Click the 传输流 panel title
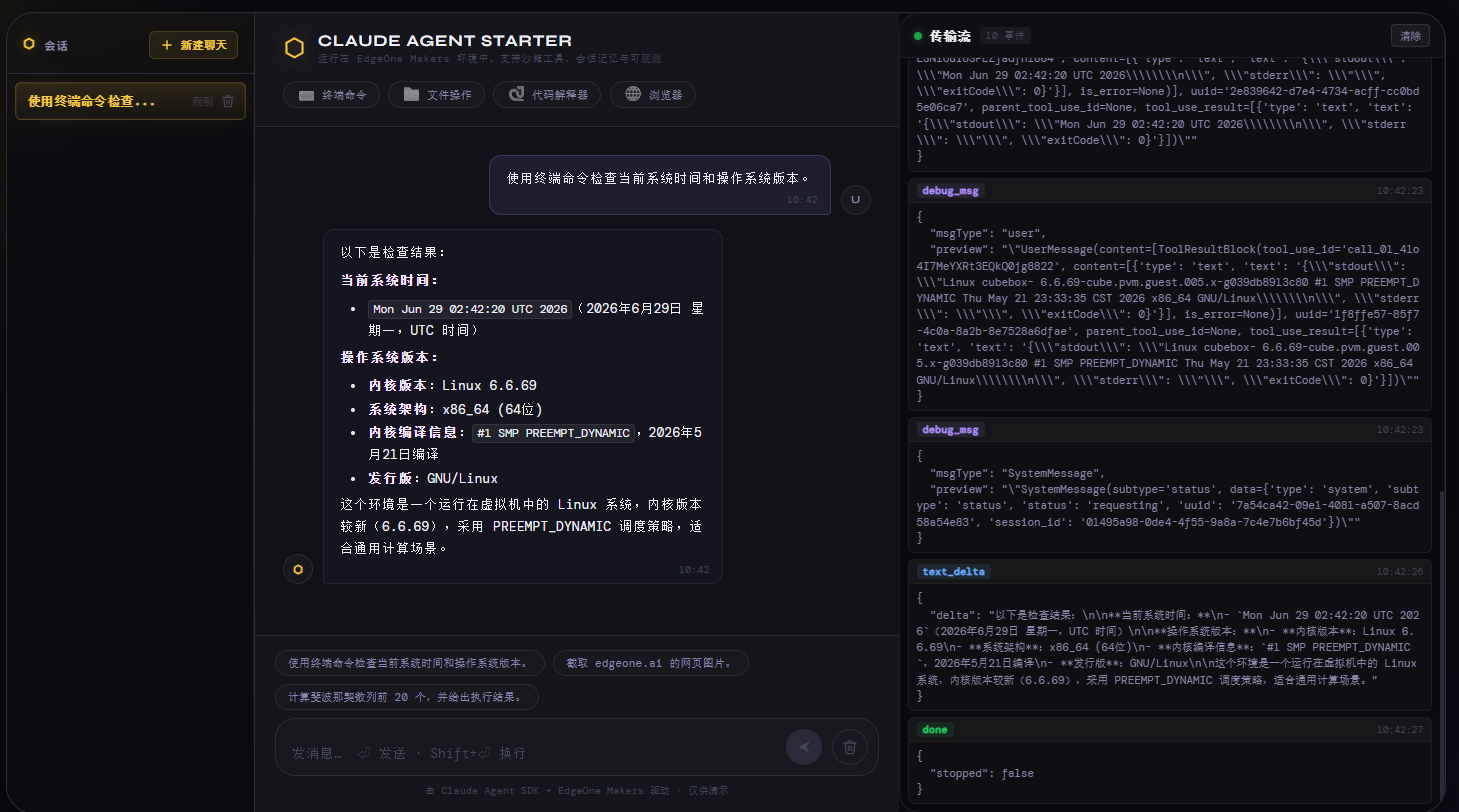 (x=950, y=36)
